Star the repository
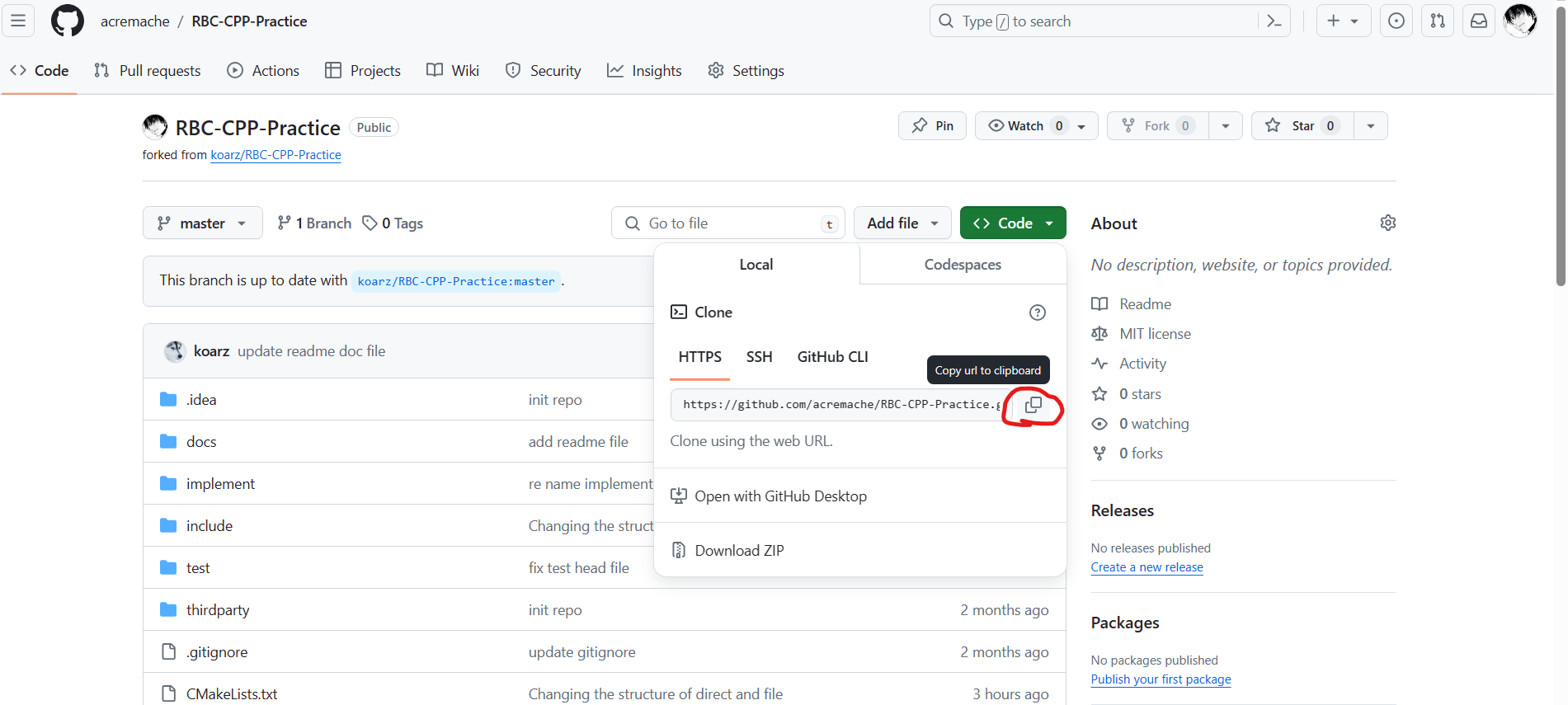 (1302, 125)
